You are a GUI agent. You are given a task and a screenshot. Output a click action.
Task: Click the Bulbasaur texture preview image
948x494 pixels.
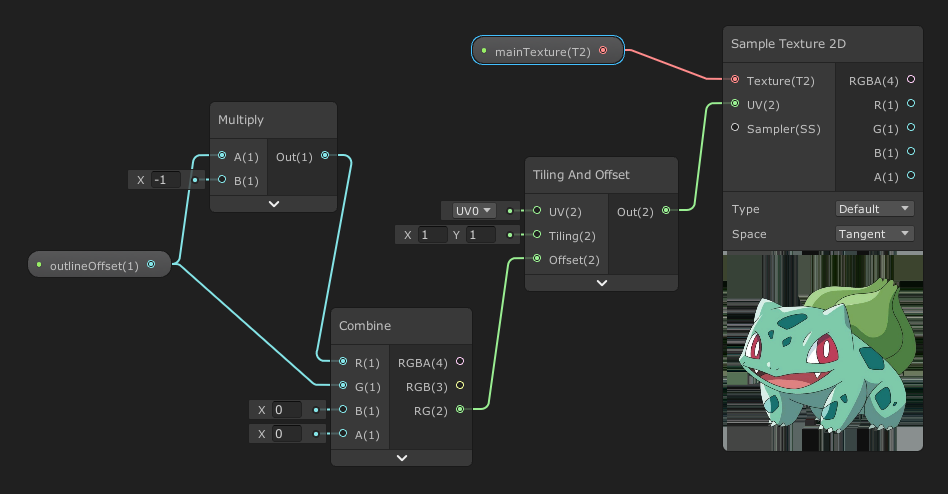(x=823, y=351)
